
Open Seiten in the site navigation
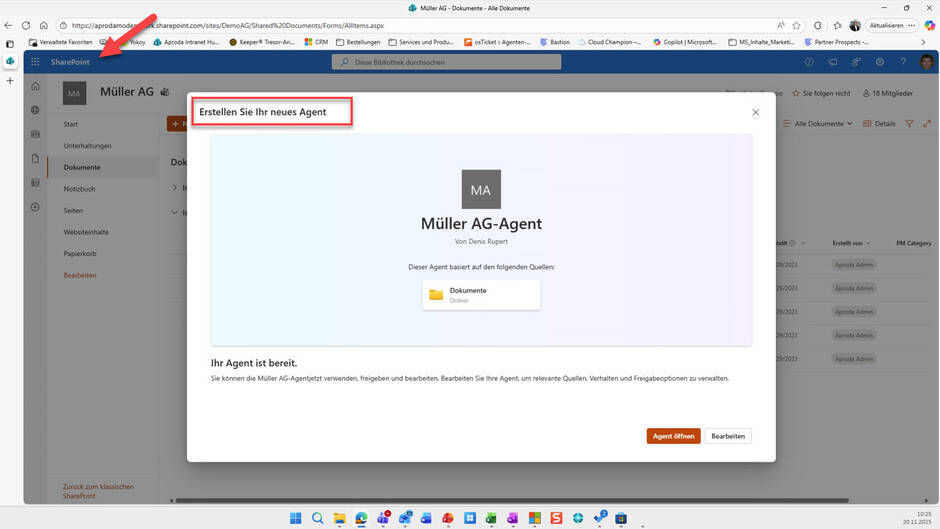tap(73, 211)
